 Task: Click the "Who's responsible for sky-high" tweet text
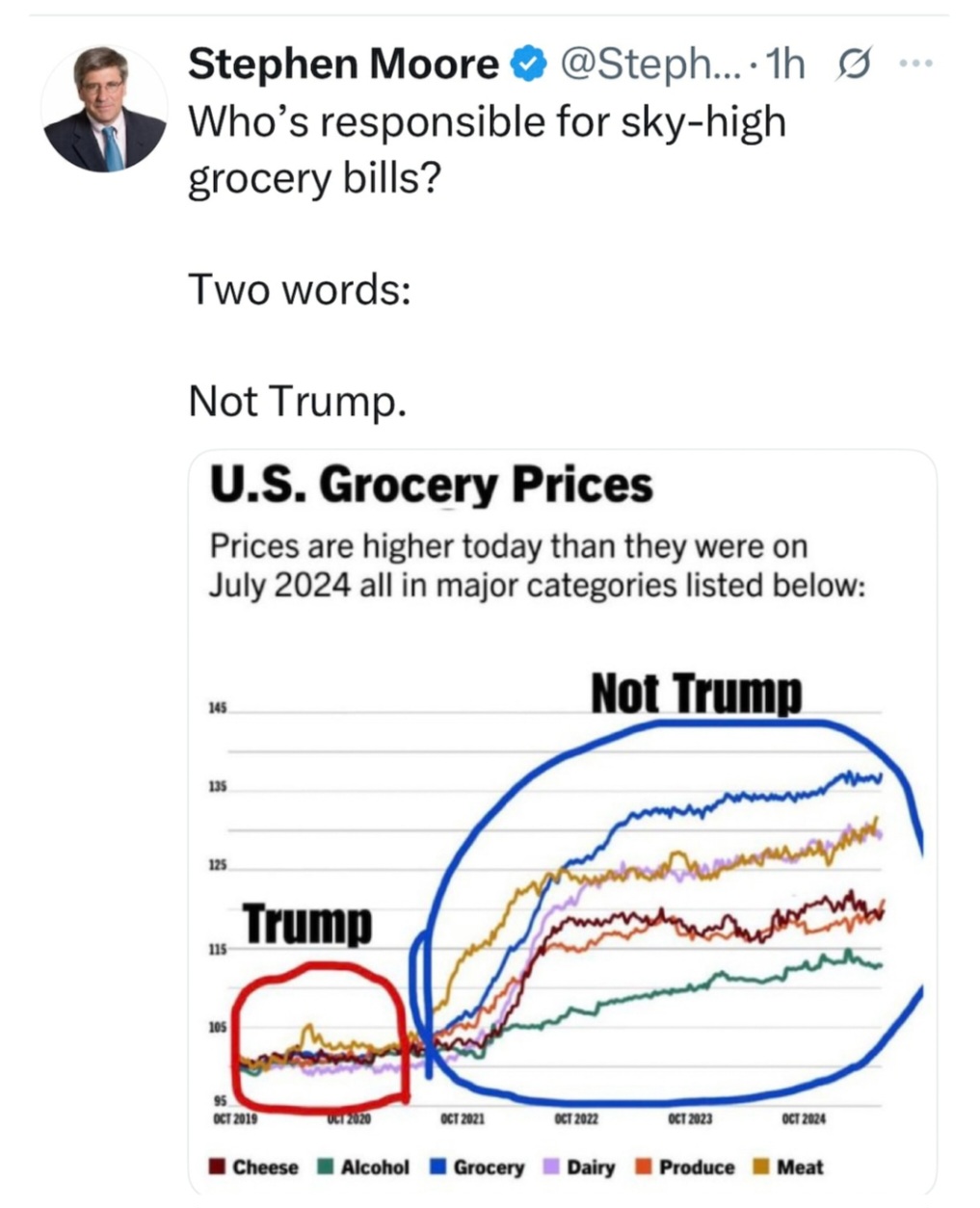(x=487, y=123)
